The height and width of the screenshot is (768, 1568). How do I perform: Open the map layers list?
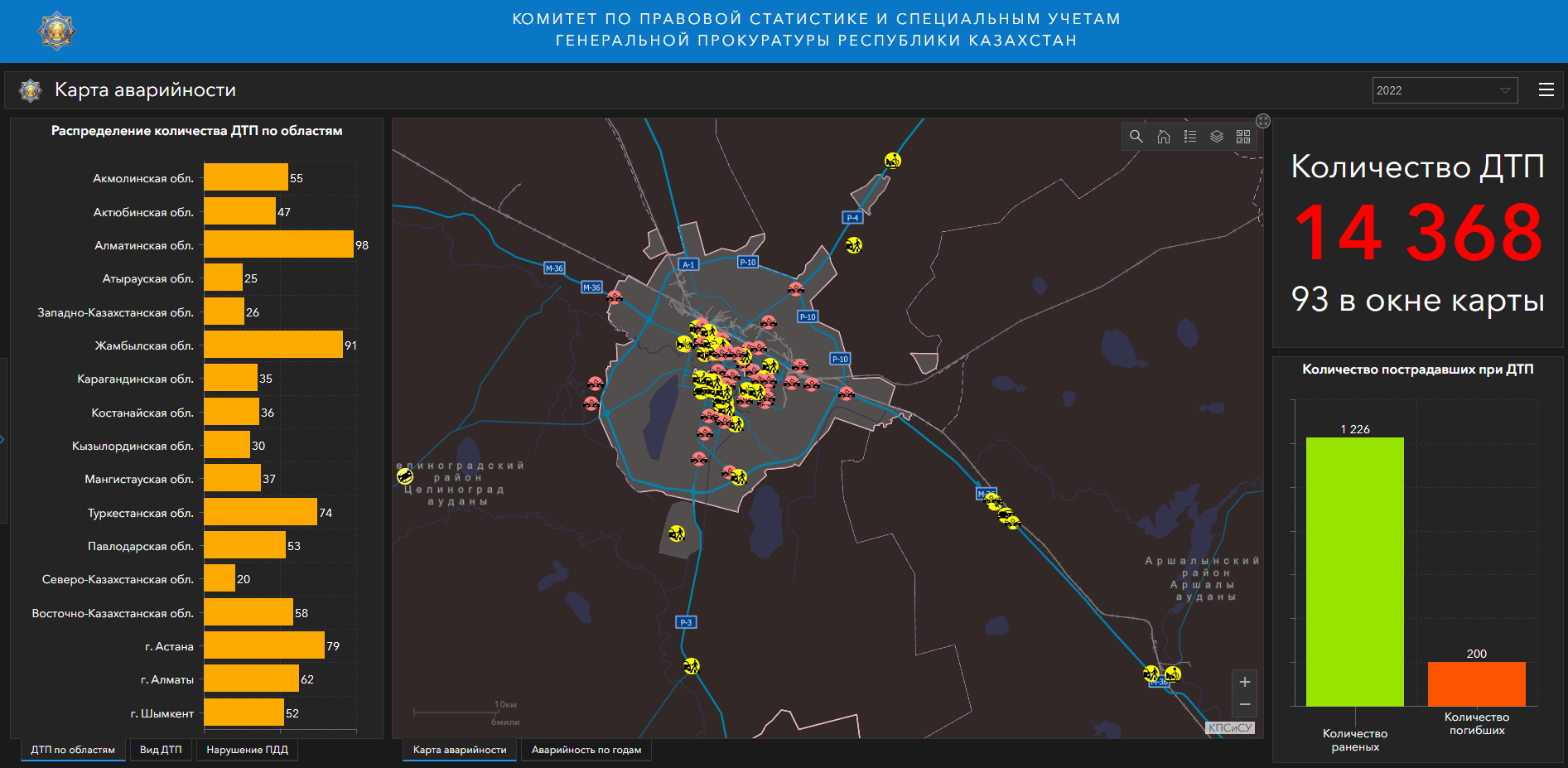[x=1217, y=137]
